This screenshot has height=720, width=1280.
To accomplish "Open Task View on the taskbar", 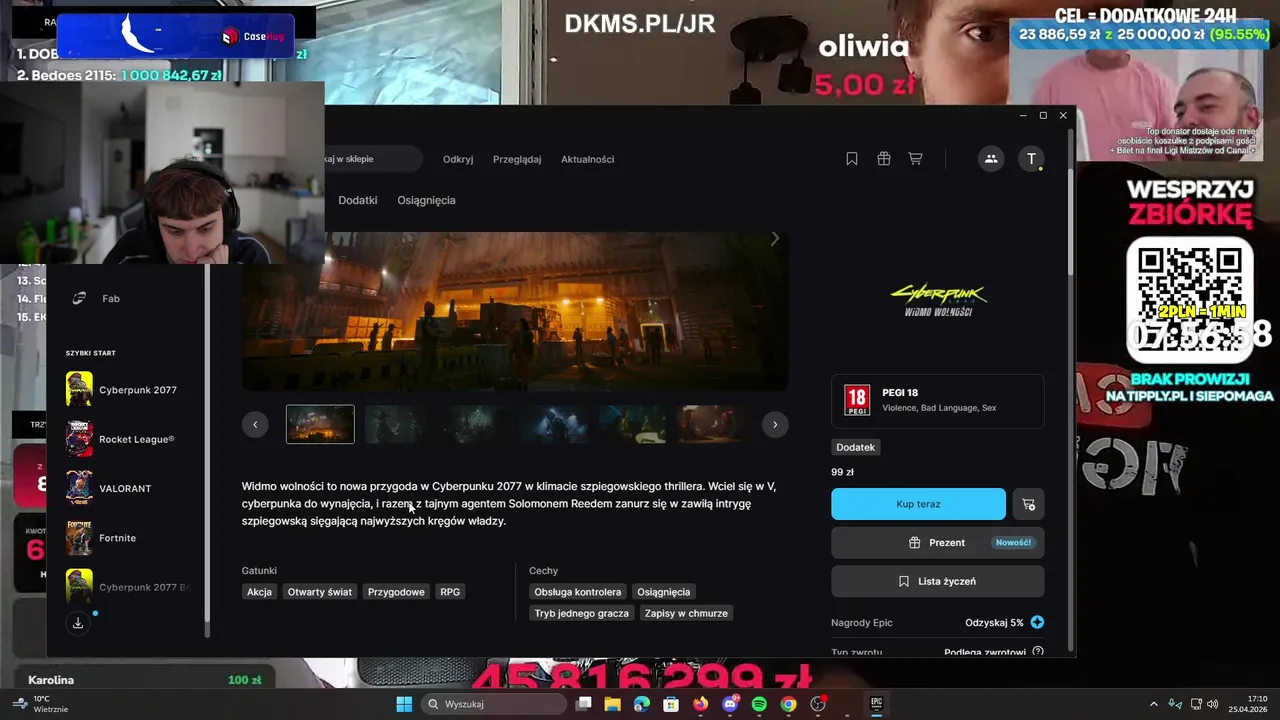I will pyautogui.click(x=583, y=704).
